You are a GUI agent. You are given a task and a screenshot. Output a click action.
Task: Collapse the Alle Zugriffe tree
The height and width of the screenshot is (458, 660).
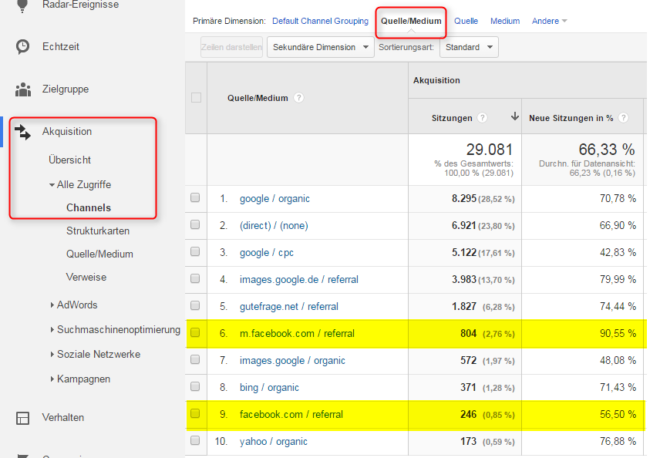pos(52,185)
